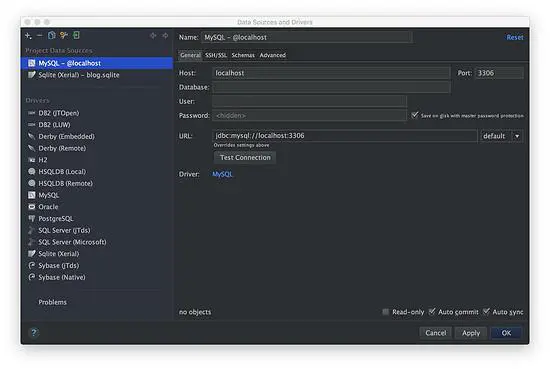Click the duplicate data source icon
Screen dimensions: 550x369
pyautogui.click(x=52, y=35)
